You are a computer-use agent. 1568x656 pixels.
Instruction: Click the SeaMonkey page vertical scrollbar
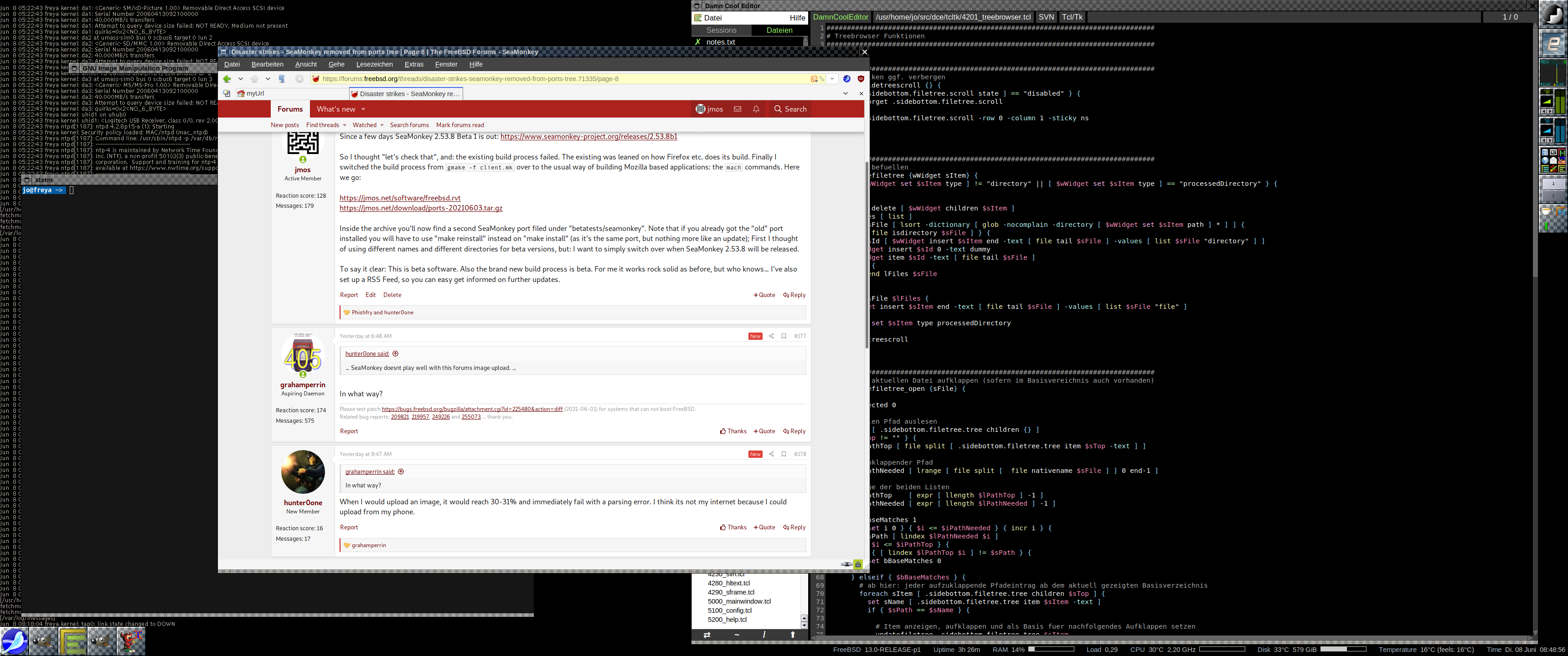[x=867, y=256]
